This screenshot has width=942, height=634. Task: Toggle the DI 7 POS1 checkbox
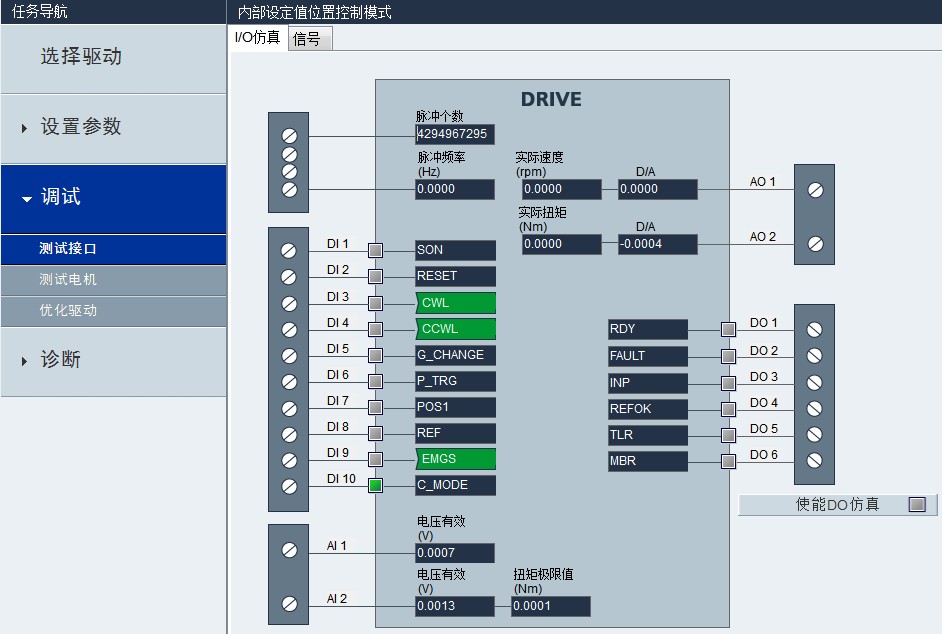pyautogui.click(x=375, y=407)
